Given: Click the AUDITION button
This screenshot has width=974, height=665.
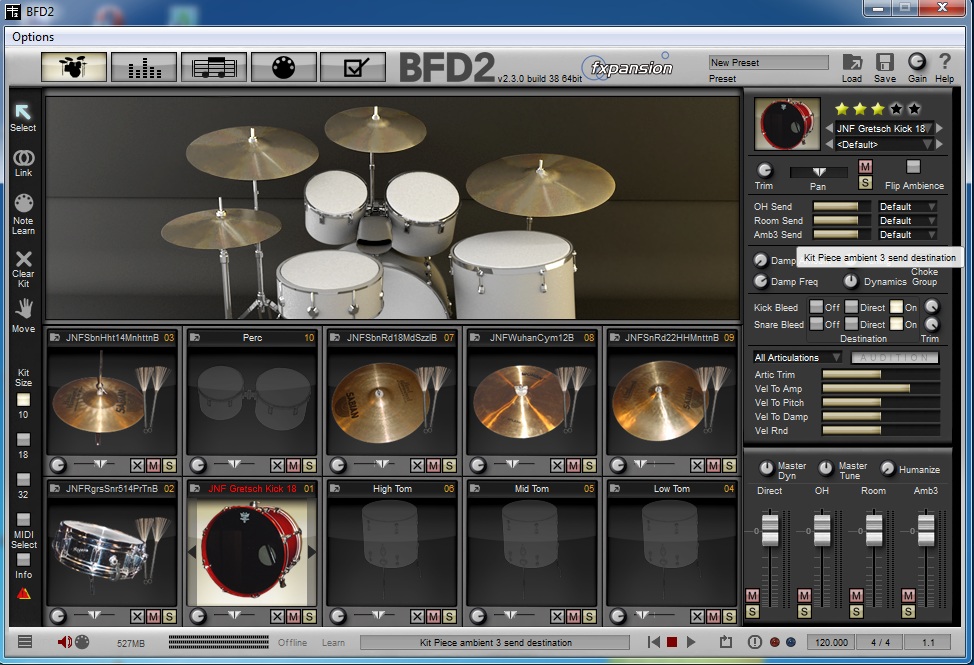Looking at the screenshot, I should coord(894,358).
